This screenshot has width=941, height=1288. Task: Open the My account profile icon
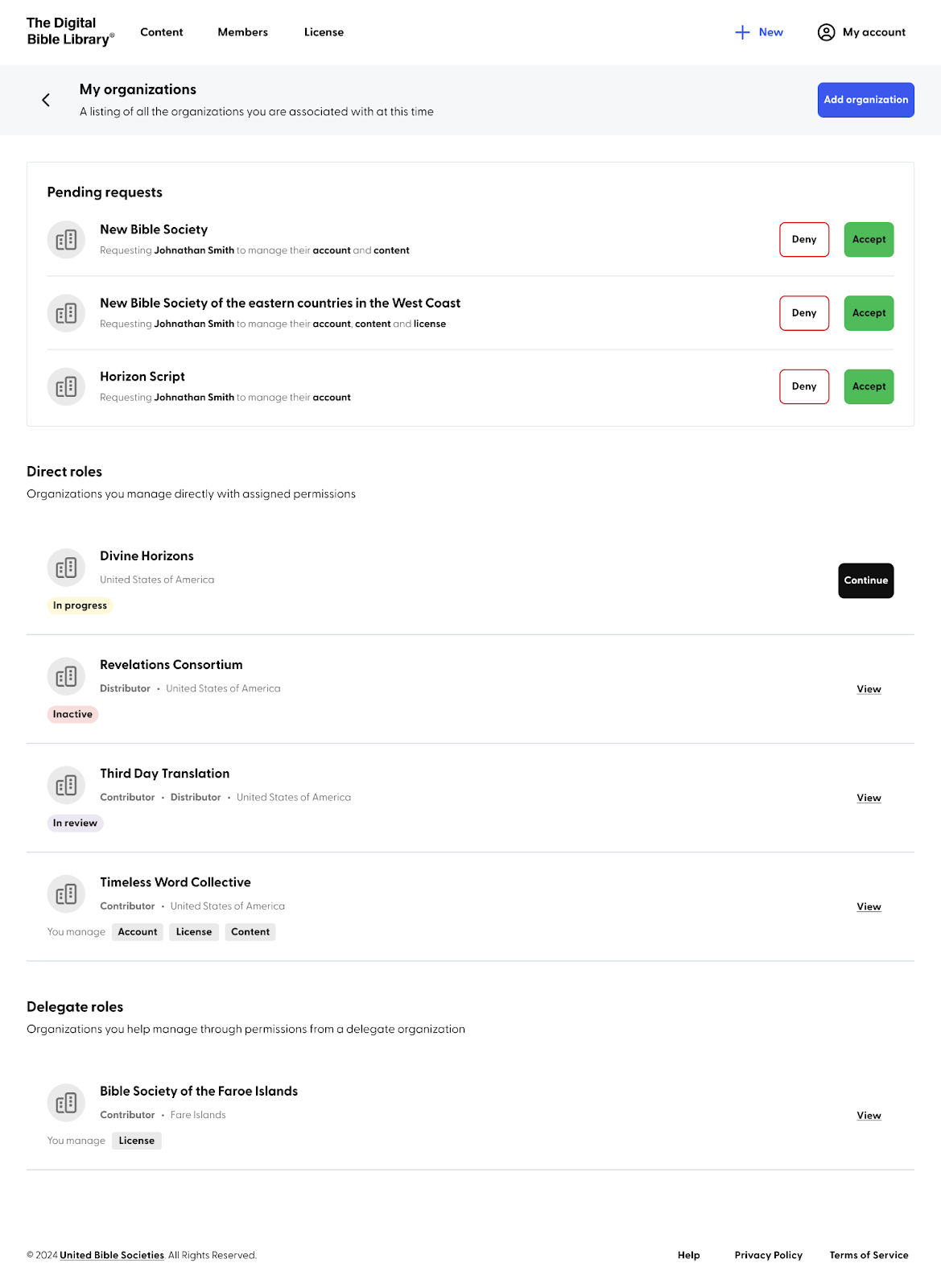826,32
